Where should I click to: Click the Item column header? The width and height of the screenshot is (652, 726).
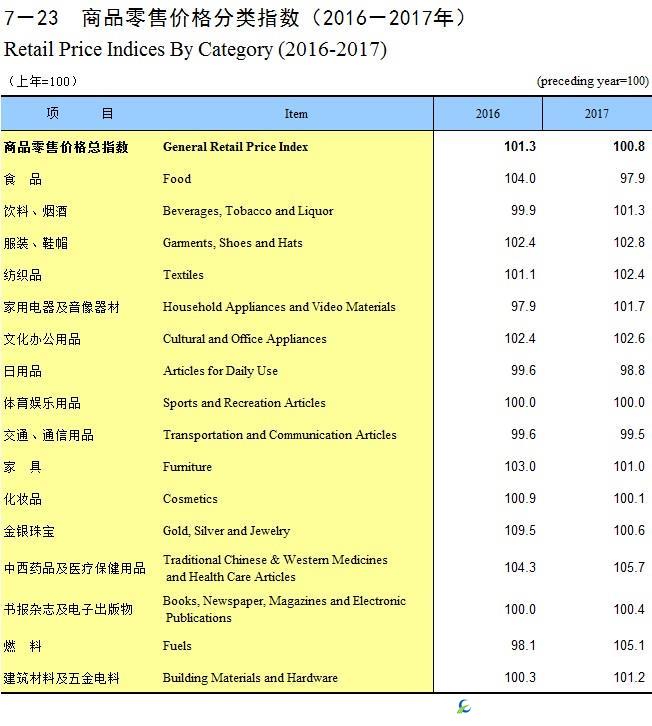(x=296, y=114)
